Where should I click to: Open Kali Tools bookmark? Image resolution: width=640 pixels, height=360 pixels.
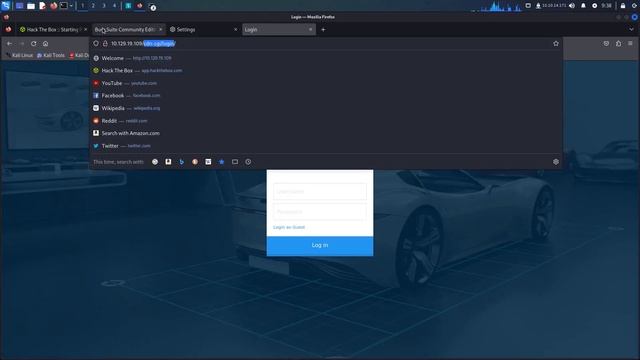click(x=51, y=55)
